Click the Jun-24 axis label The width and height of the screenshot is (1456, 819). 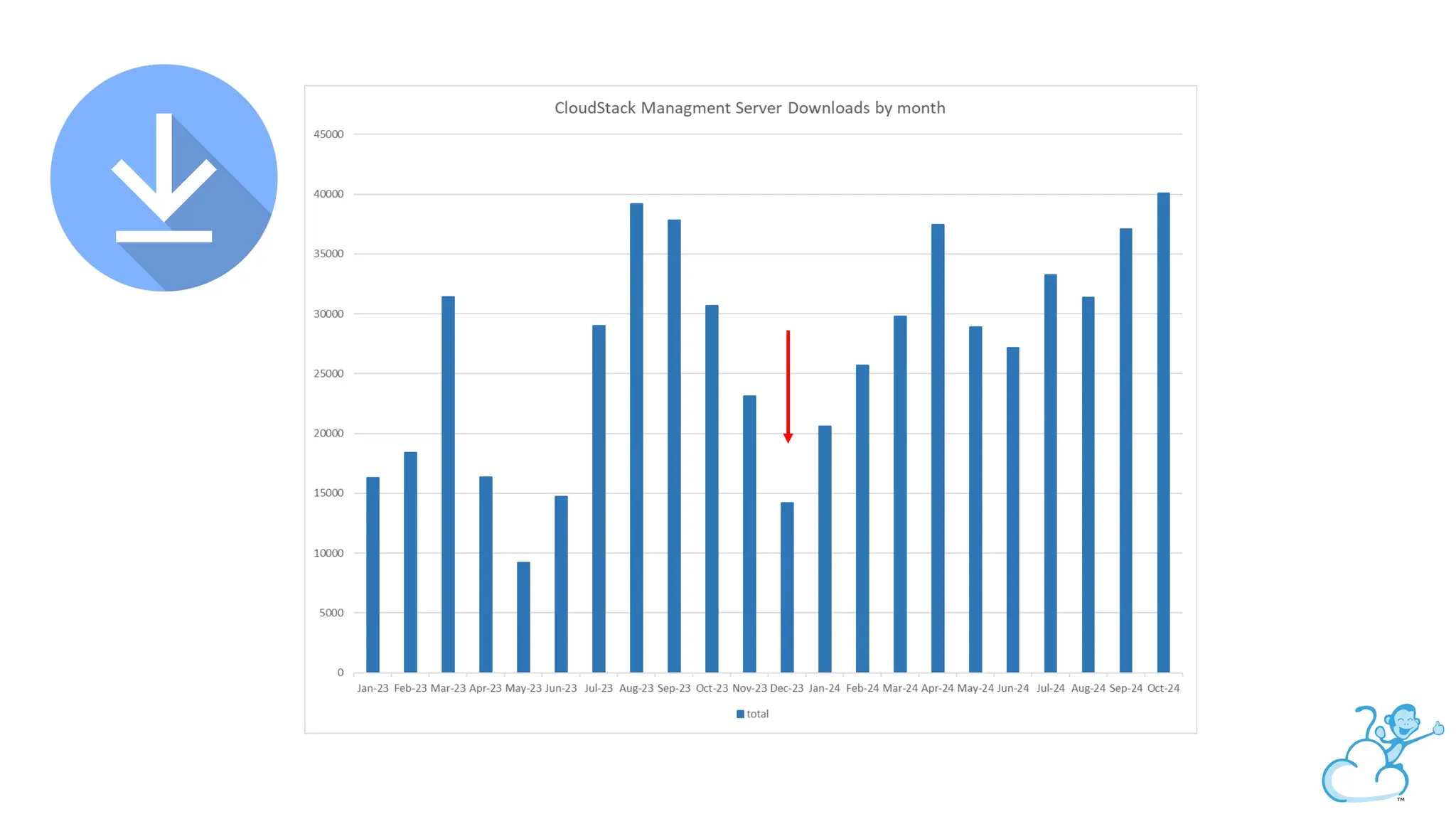pyautogui.click(x=1012, y=688)
